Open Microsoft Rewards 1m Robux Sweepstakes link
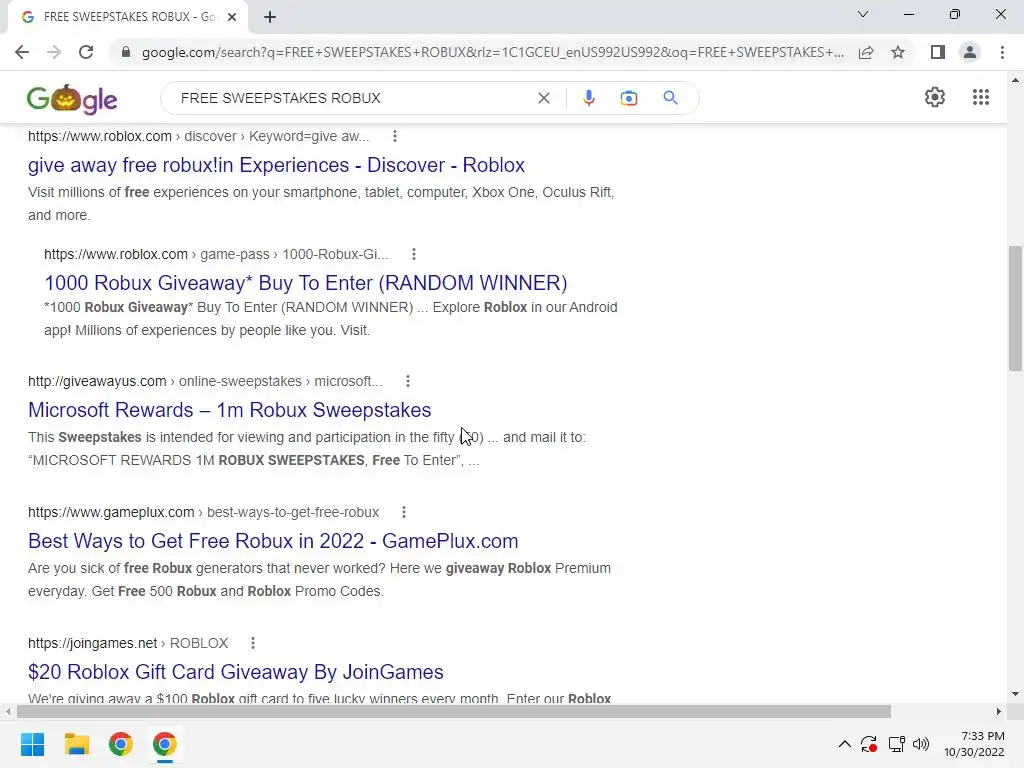The image size is (1024, 768). pyautogui.click(x=230, y=410)
